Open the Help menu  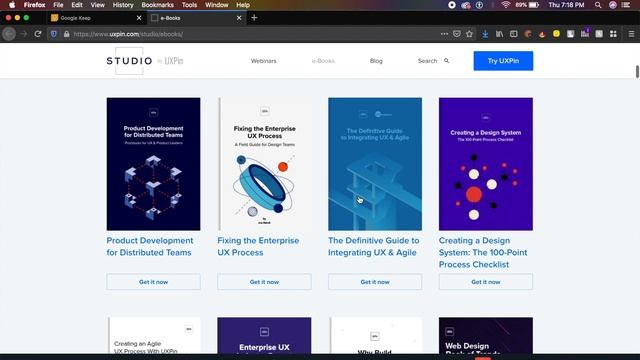[243, 5]
